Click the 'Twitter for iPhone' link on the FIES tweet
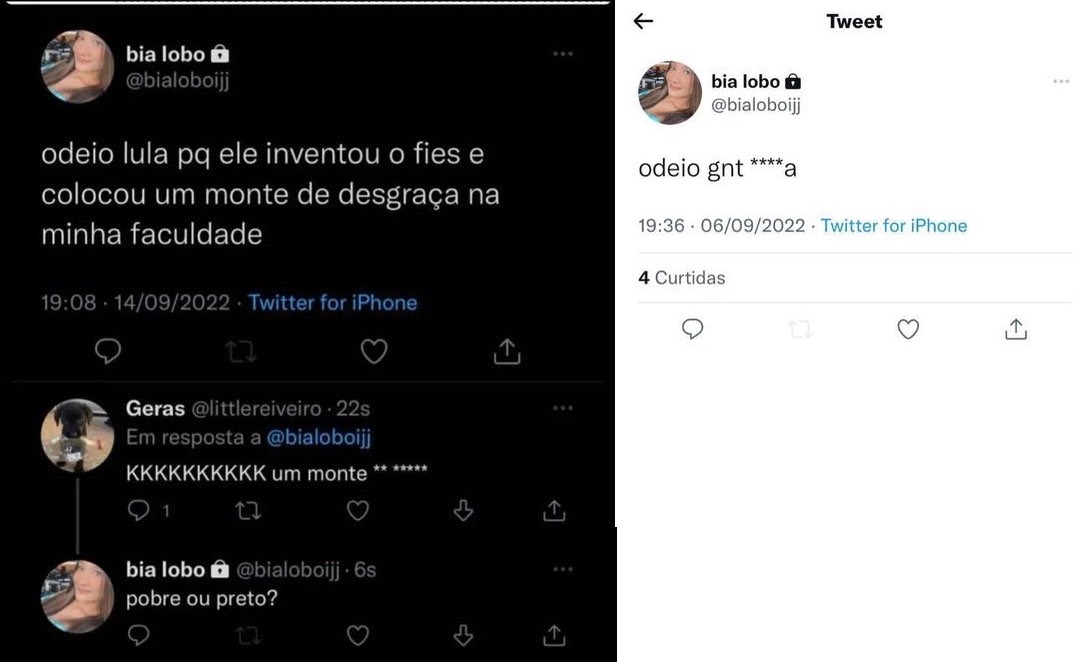The image size is (1077, 662). tap(333, 302)
